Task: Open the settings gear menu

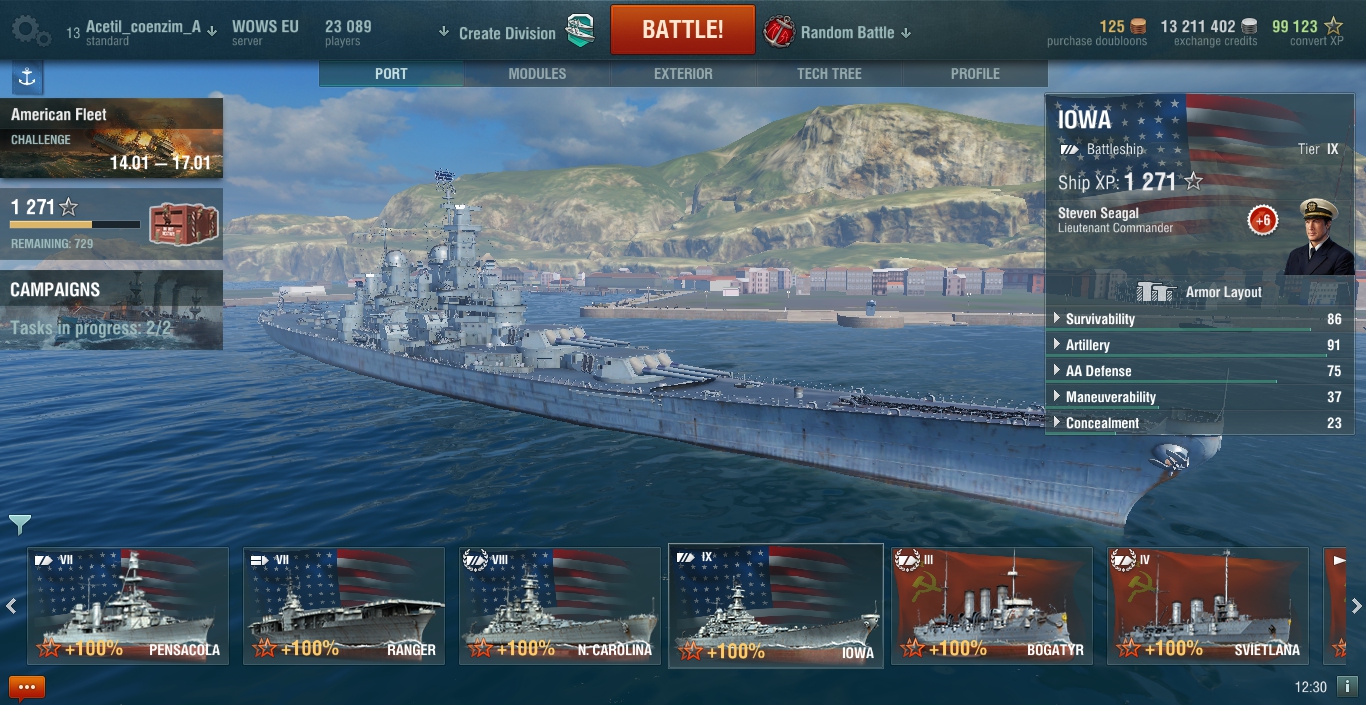Action: pos(30,31)
